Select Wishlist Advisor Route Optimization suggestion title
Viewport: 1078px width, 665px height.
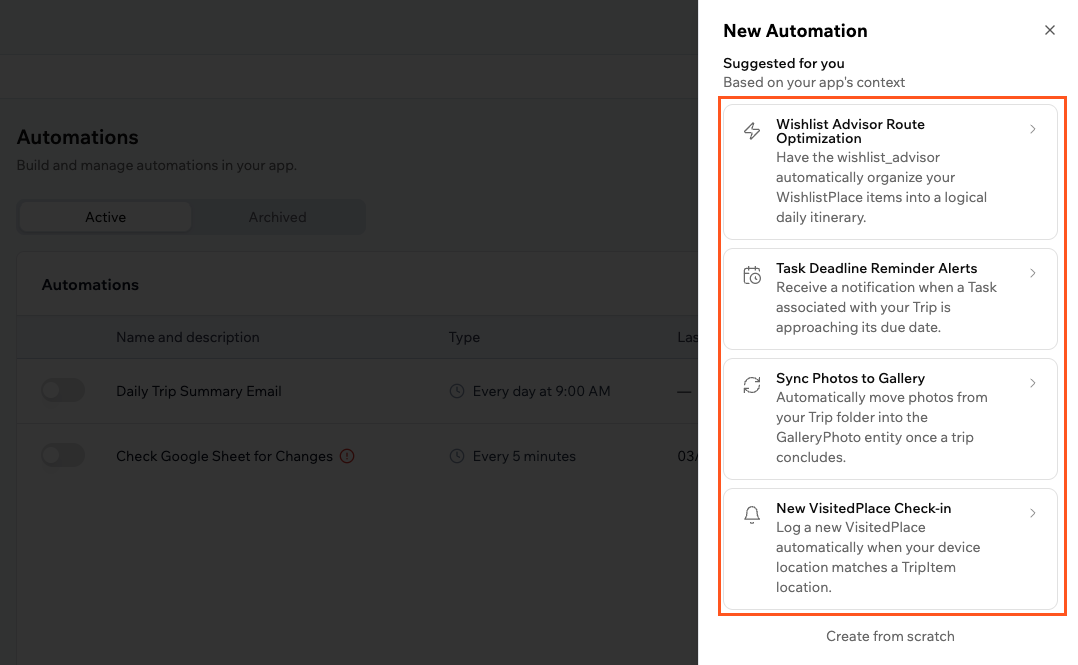[850, 131]
